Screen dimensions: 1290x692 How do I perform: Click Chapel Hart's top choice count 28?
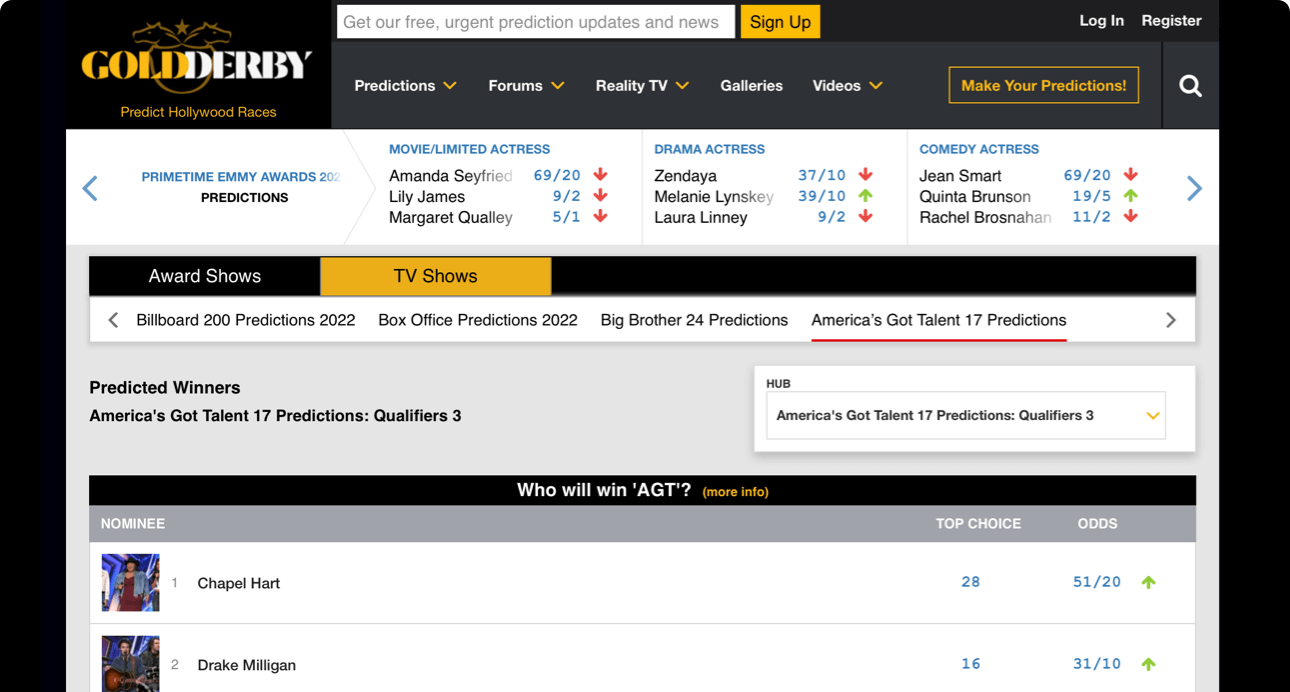coord(971,582)
